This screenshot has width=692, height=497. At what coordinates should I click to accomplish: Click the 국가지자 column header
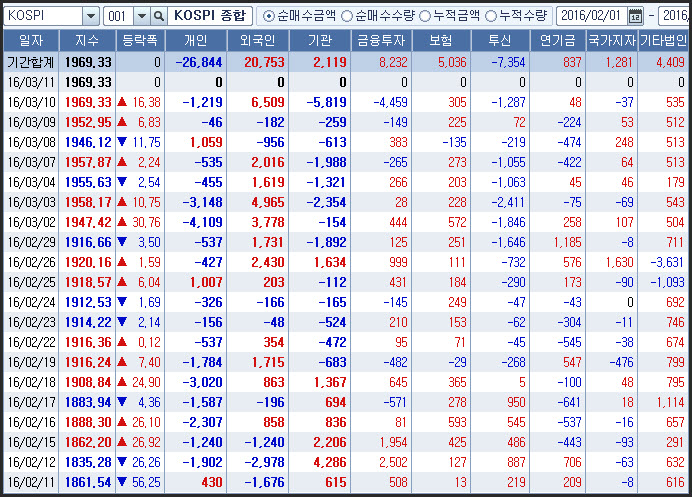612,41
